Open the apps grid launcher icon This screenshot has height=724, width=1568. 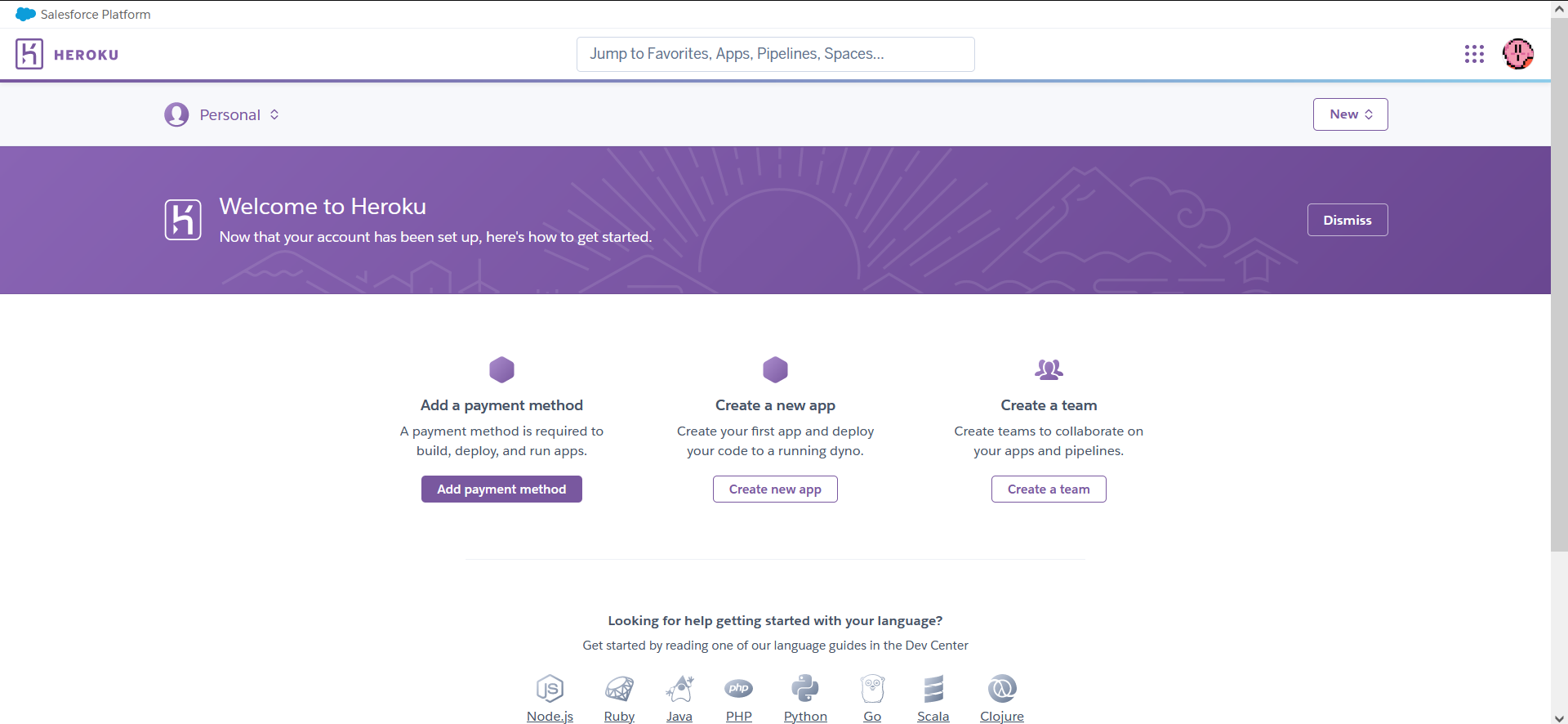(x=1474, y=54)
